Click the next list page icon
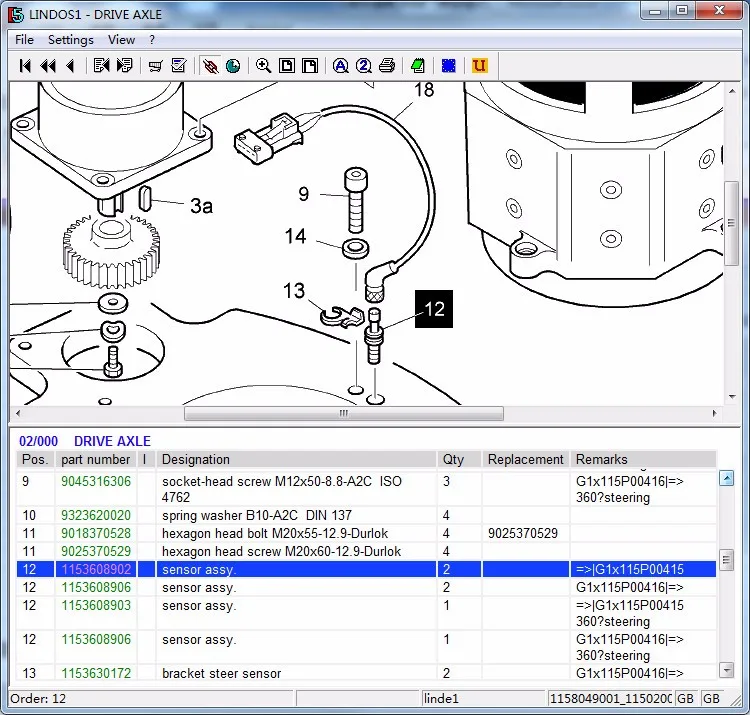 click(x=124, y=66)
